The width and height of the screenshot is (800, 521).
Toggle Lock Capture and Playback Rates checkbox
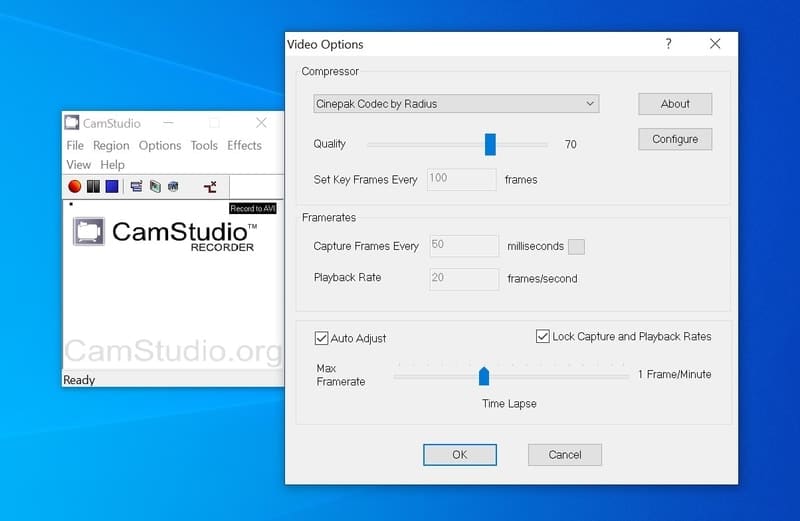[x=542, y=337]
